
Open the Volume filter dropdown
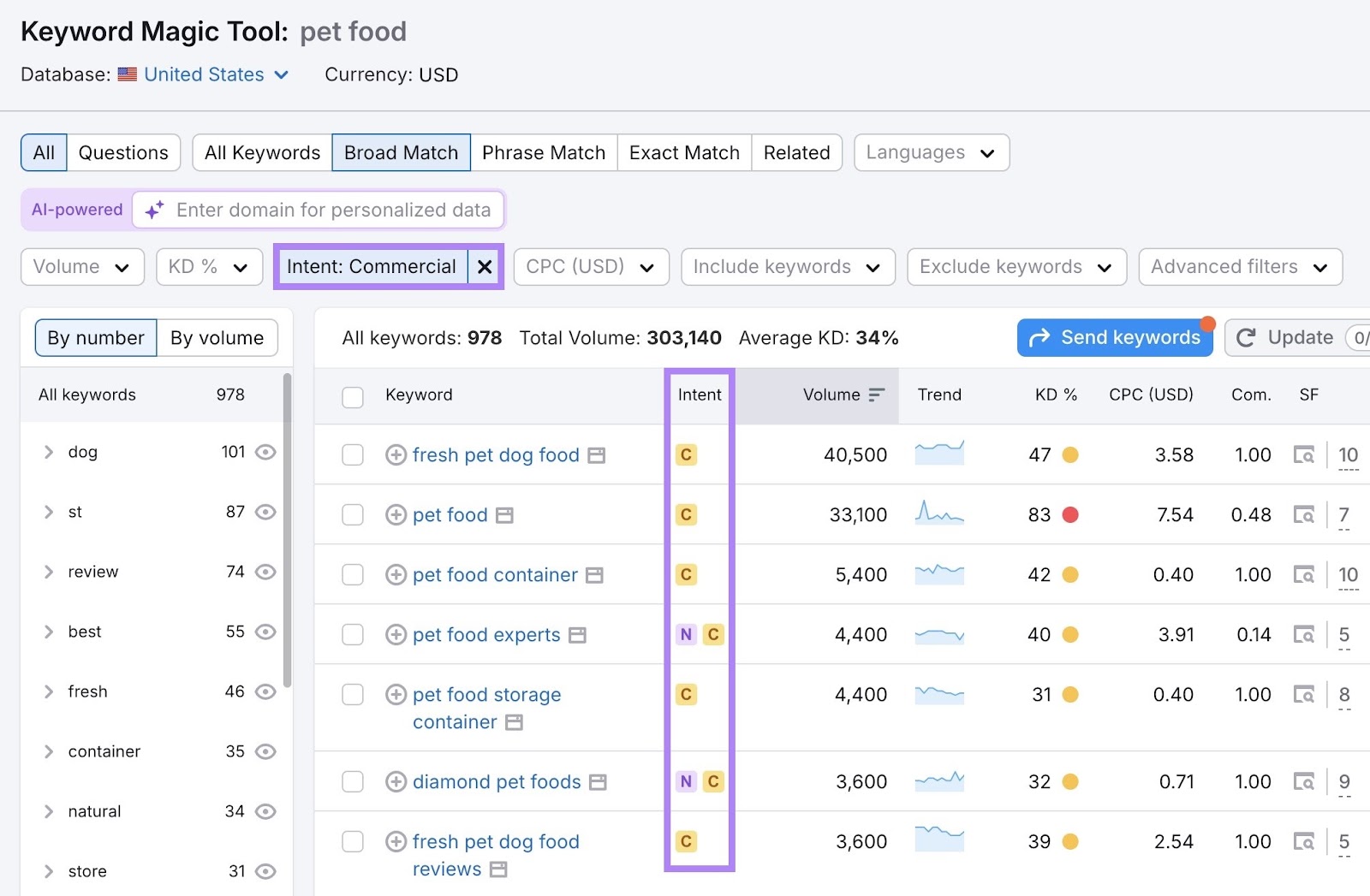(81, 266)
